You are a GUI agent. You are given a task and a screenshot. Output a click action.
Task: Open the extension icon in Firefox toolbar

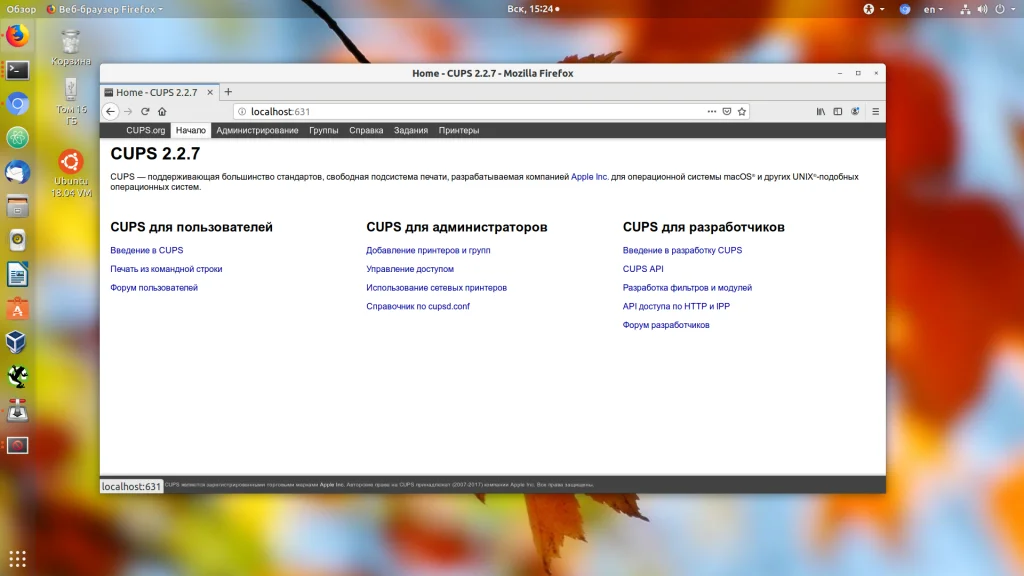point(855,112)
